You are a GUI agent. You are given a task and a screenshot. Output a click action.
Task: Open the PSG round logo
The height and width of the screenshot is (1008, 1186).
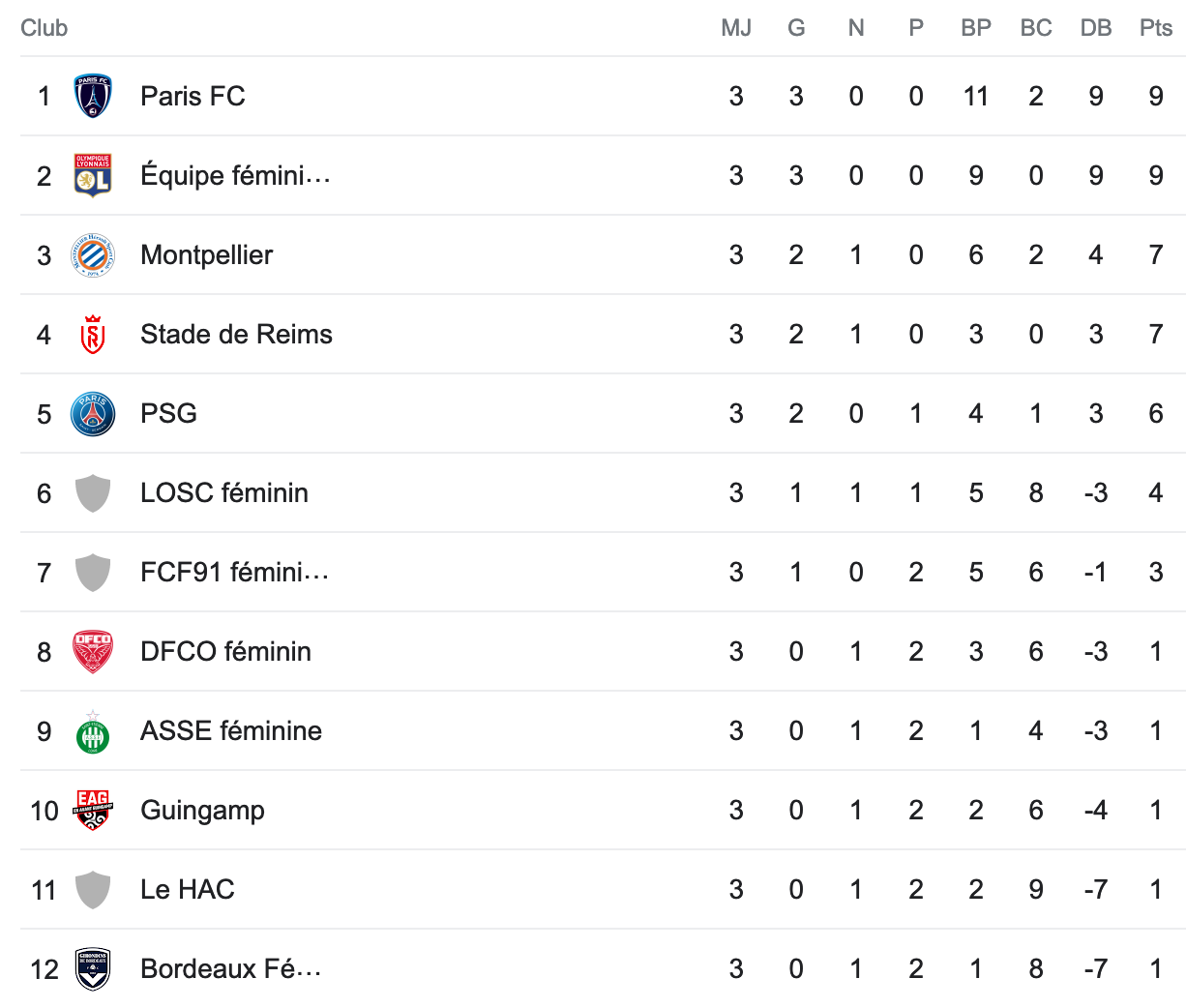[93, 414]
